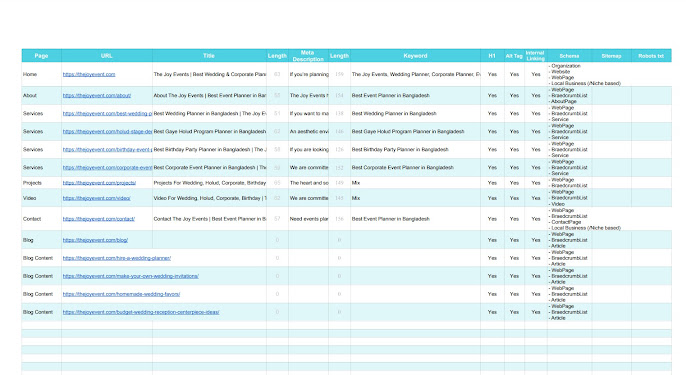Select title cell 'Contact The Joy Events'
The width and height of the screenshot is (686, 375).
point(209,219)
